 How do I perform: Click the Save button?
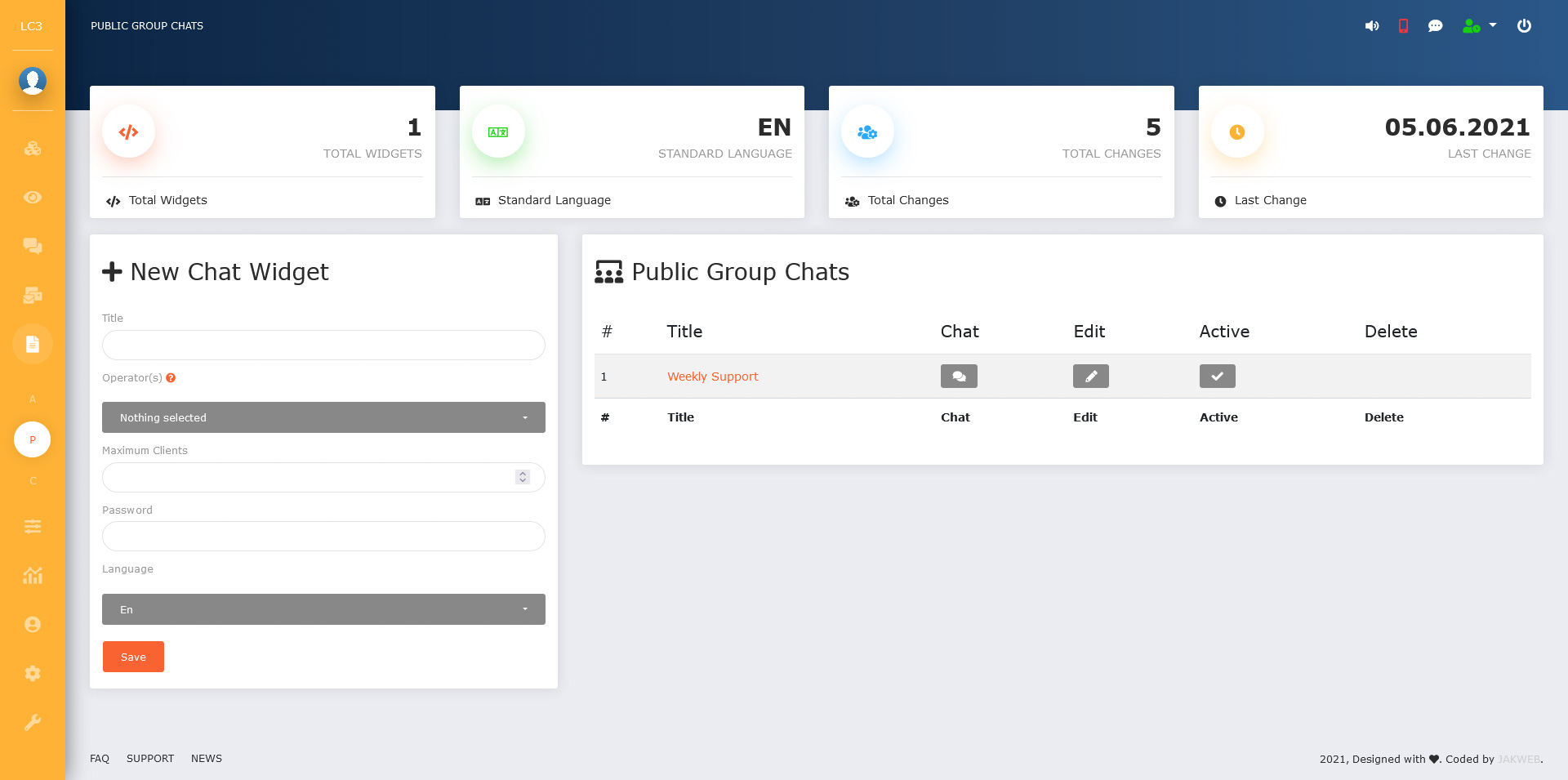click(x=133, y=657)
